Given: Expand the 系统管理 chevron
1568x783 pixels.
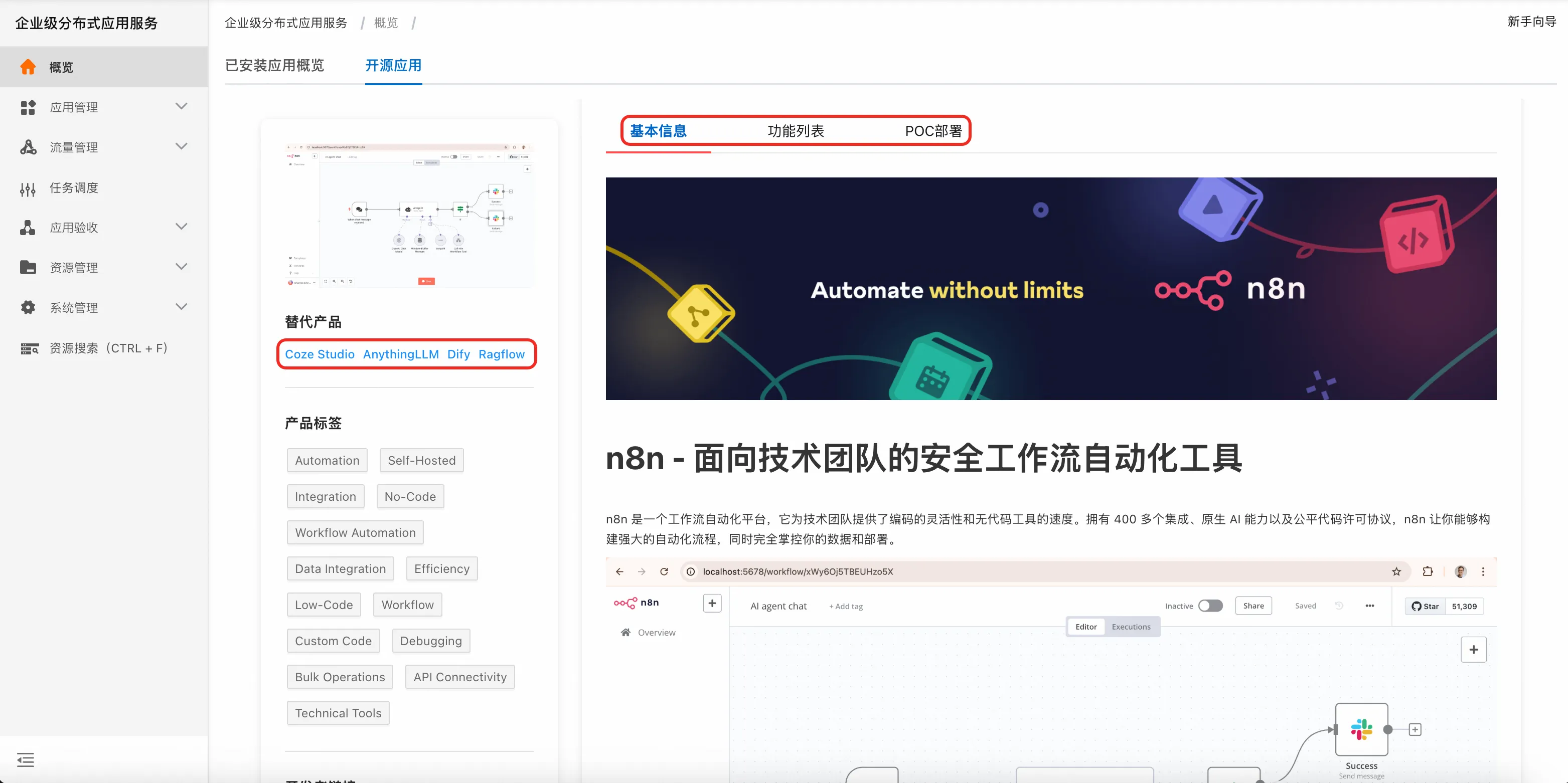Looking at the screenshot, I should coord(181,307).
